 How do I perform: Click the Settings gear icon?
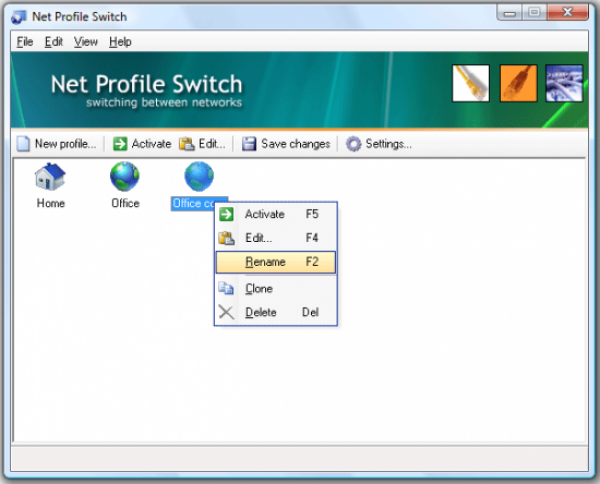click(x=353, y=144)
